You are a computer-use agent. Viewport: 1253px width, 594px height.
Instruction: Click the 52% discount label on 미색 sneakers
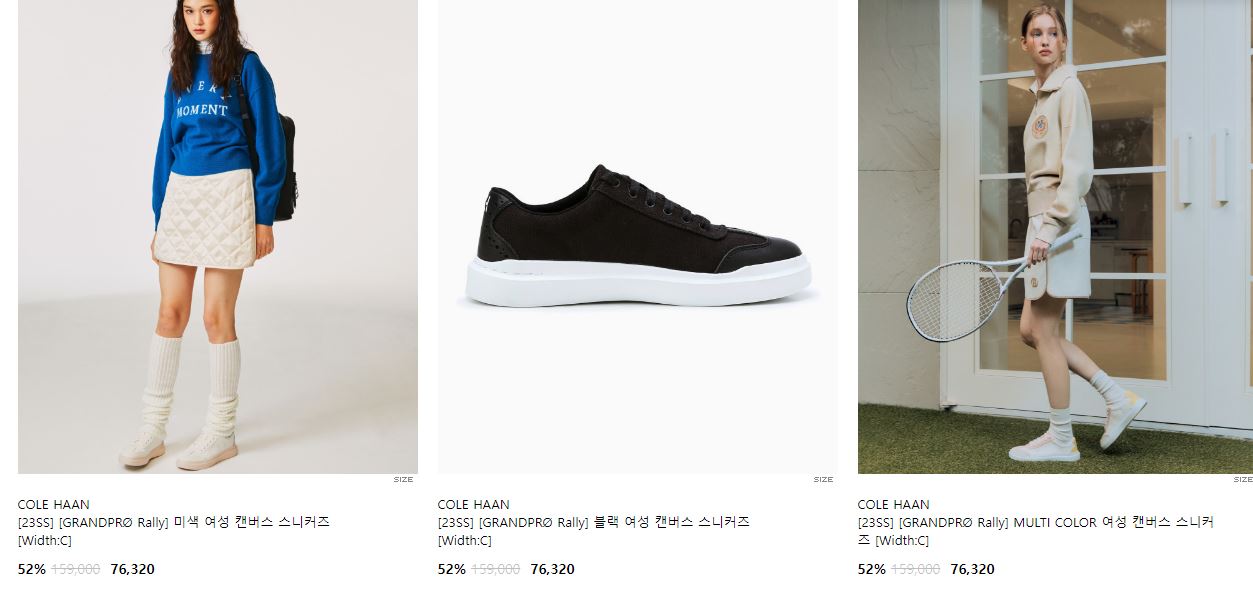pos(32,569)
